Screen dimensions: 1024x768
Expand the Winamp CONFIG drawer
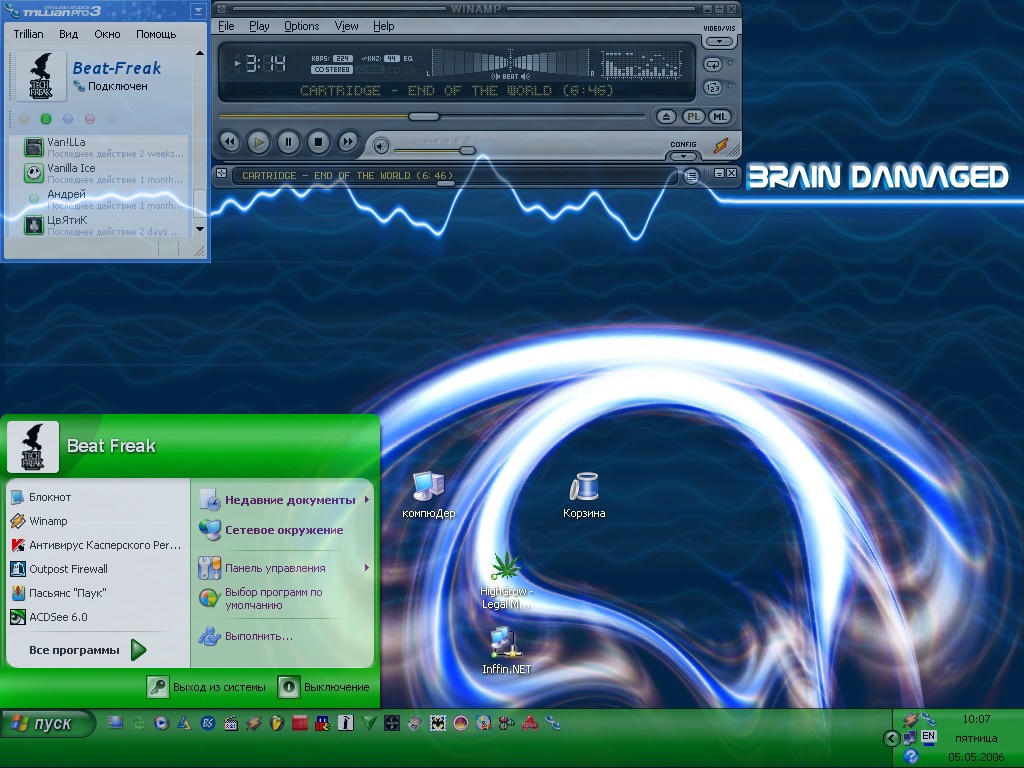point(683,156)
